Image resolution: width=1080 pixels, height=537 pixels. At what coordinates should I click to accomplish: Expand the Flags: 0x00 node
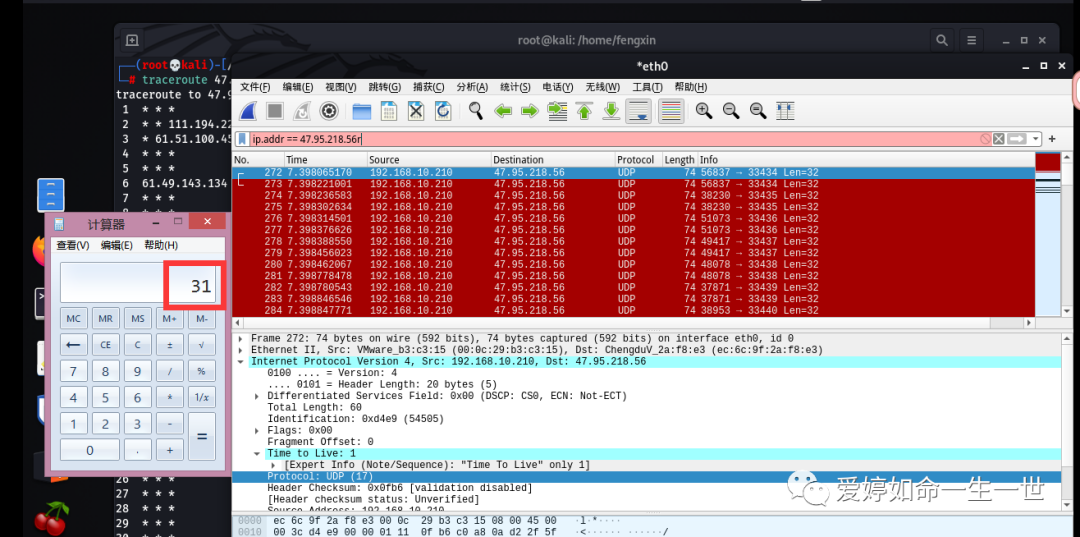tap(257, 430)
